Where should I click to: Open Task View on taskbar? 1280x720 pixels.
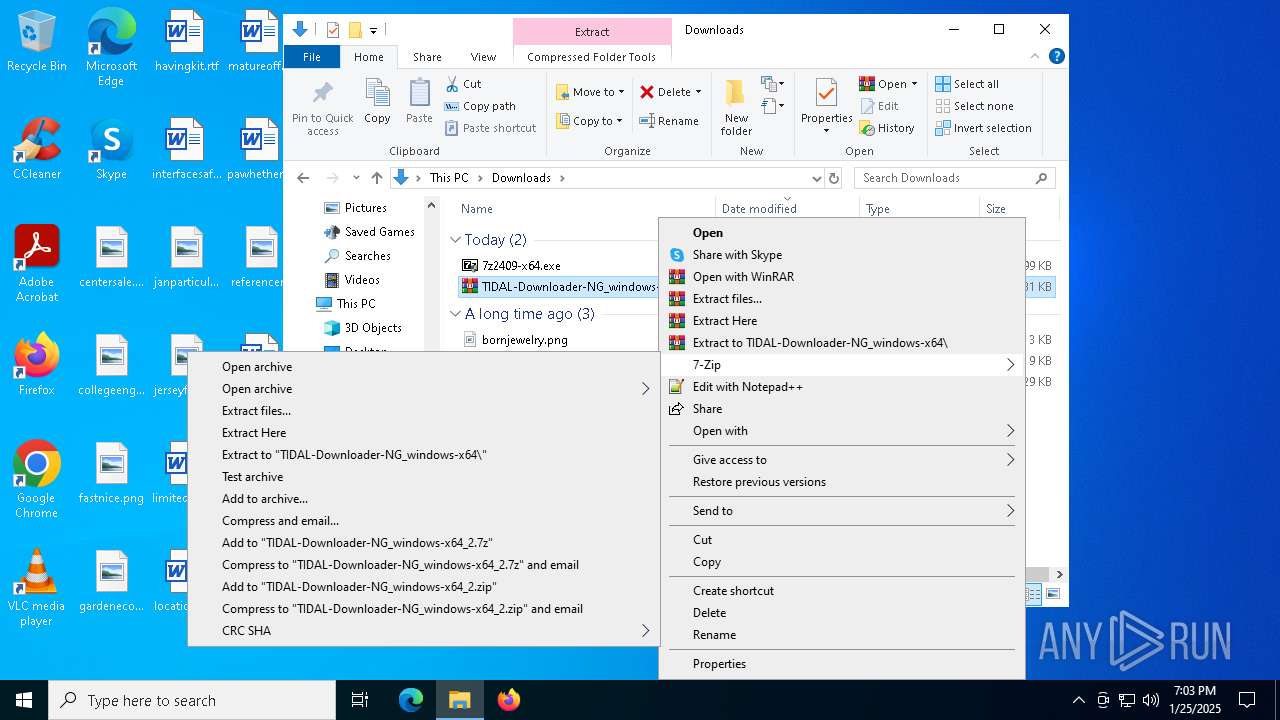click(361, 700)
